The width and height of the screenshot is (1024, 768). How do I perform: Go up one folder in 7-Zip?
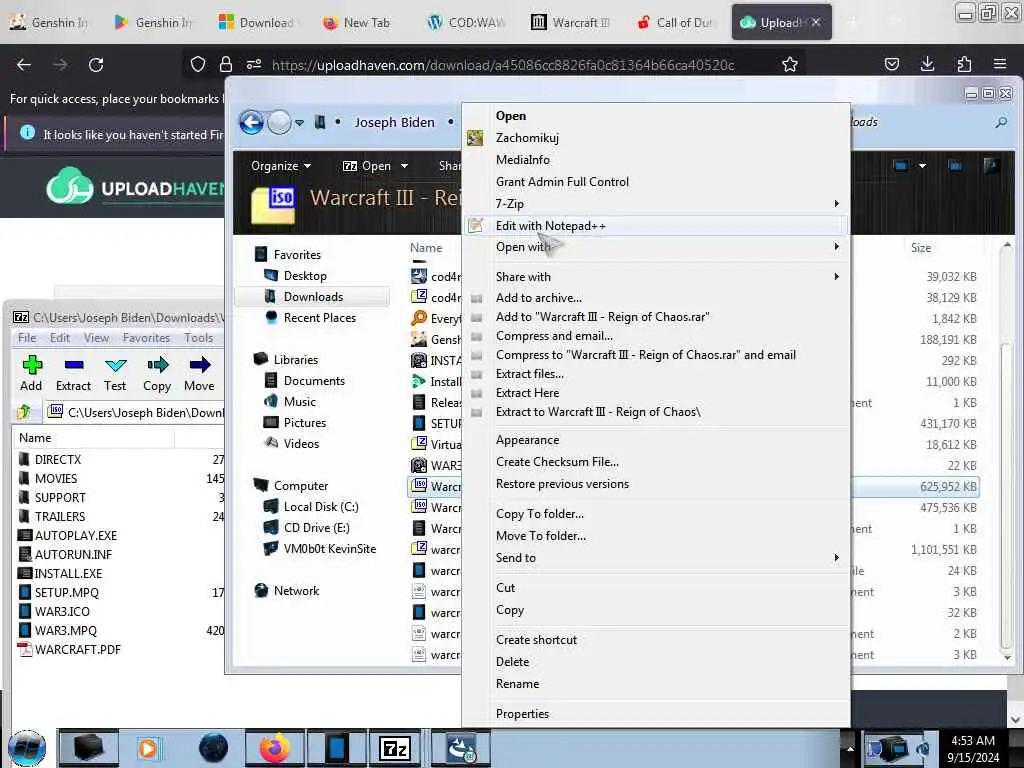coord(25,411)
